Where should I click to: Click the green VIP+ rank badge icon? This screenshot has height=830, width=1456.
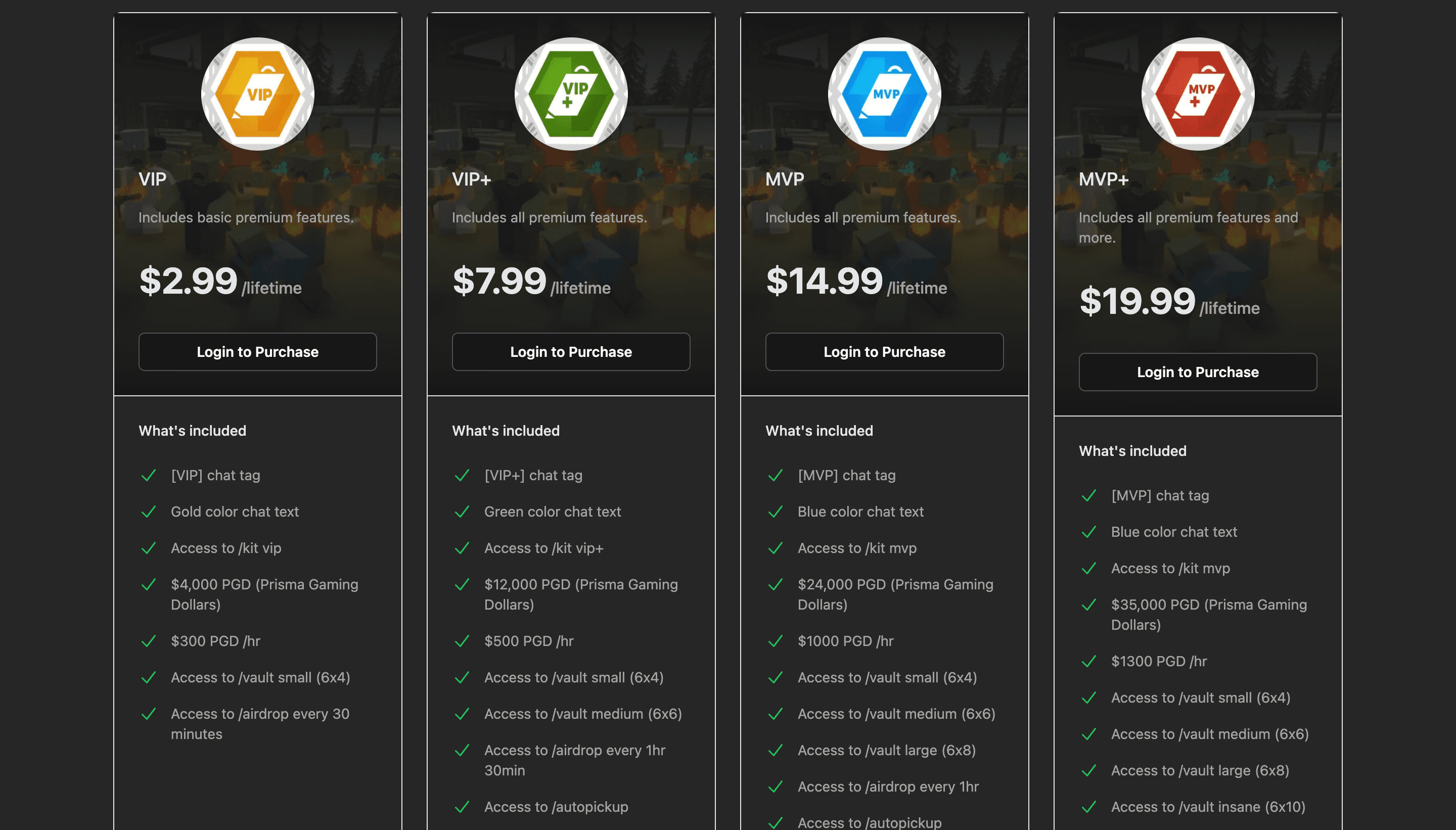[x=571, y=94]
